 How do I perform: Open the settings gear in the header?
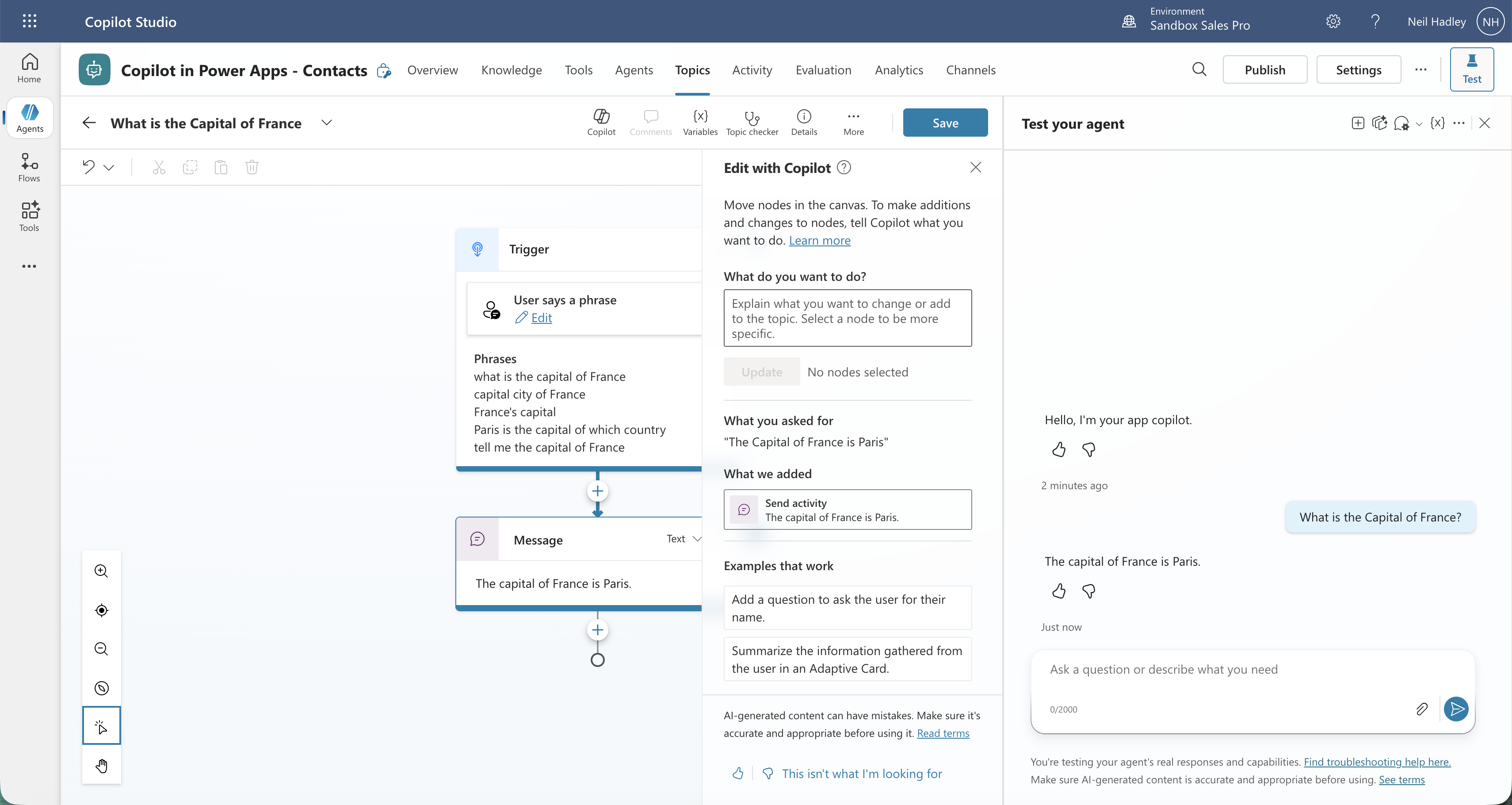click(x=1333, y=22)
